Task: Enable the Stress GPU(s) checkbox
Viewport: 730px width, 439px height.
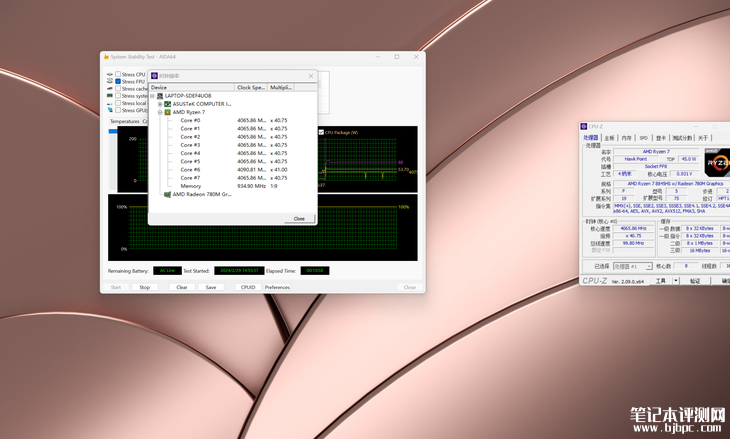Action: coord(118,110)
